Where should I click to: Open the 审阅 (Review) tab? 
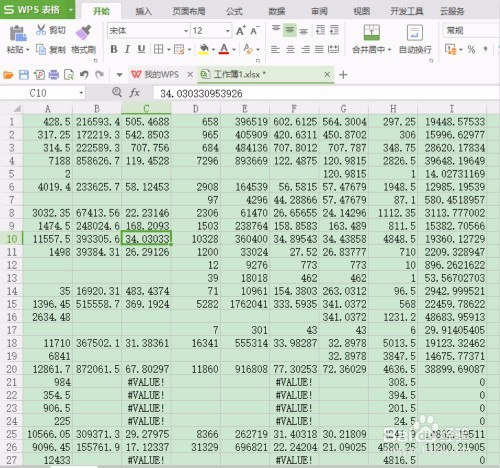click(319, 11)
